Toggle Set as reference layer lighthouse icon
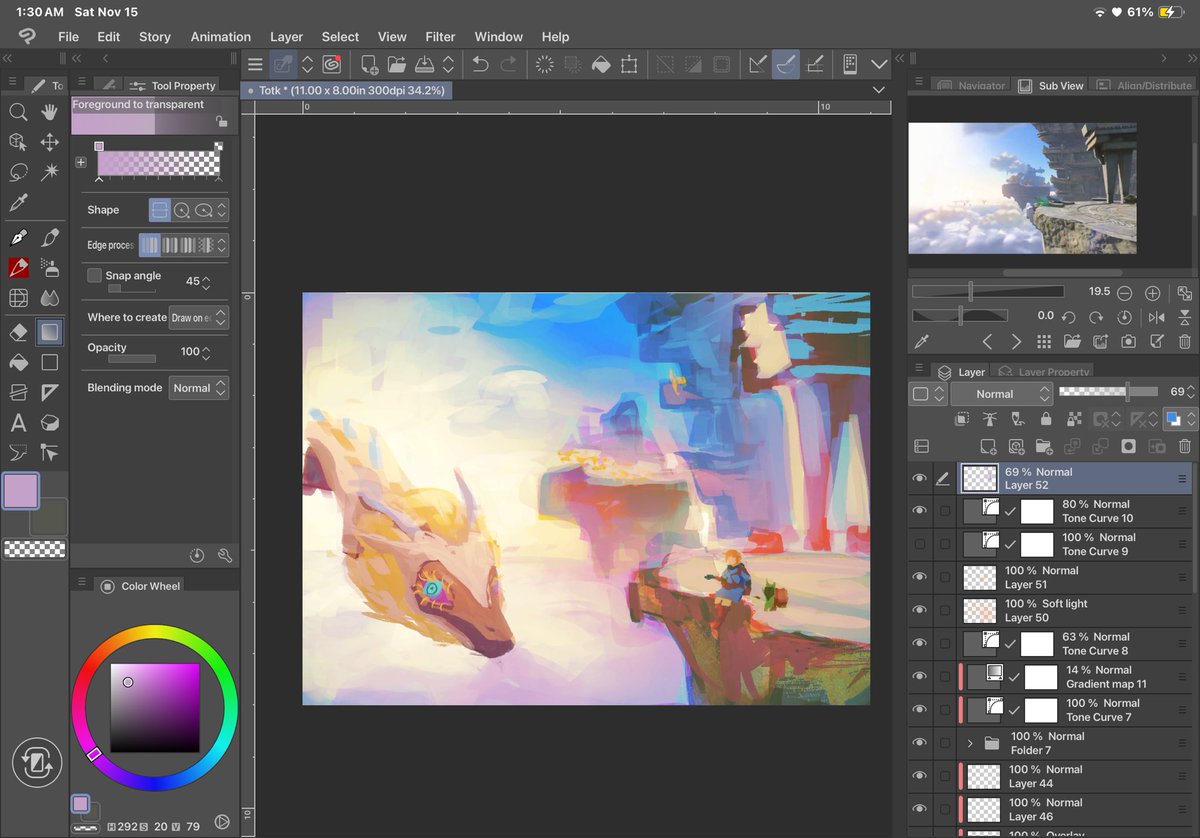1200x838 pixels. [x=990, y=420]
